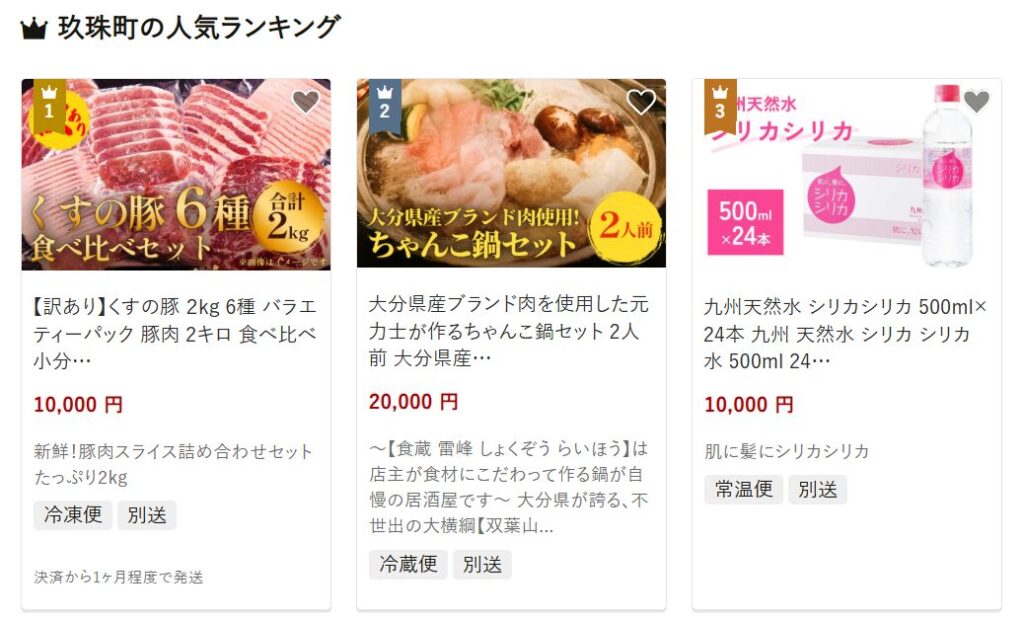Click 別送 tag on ちゃんこ鍋 card

[483, 564]
